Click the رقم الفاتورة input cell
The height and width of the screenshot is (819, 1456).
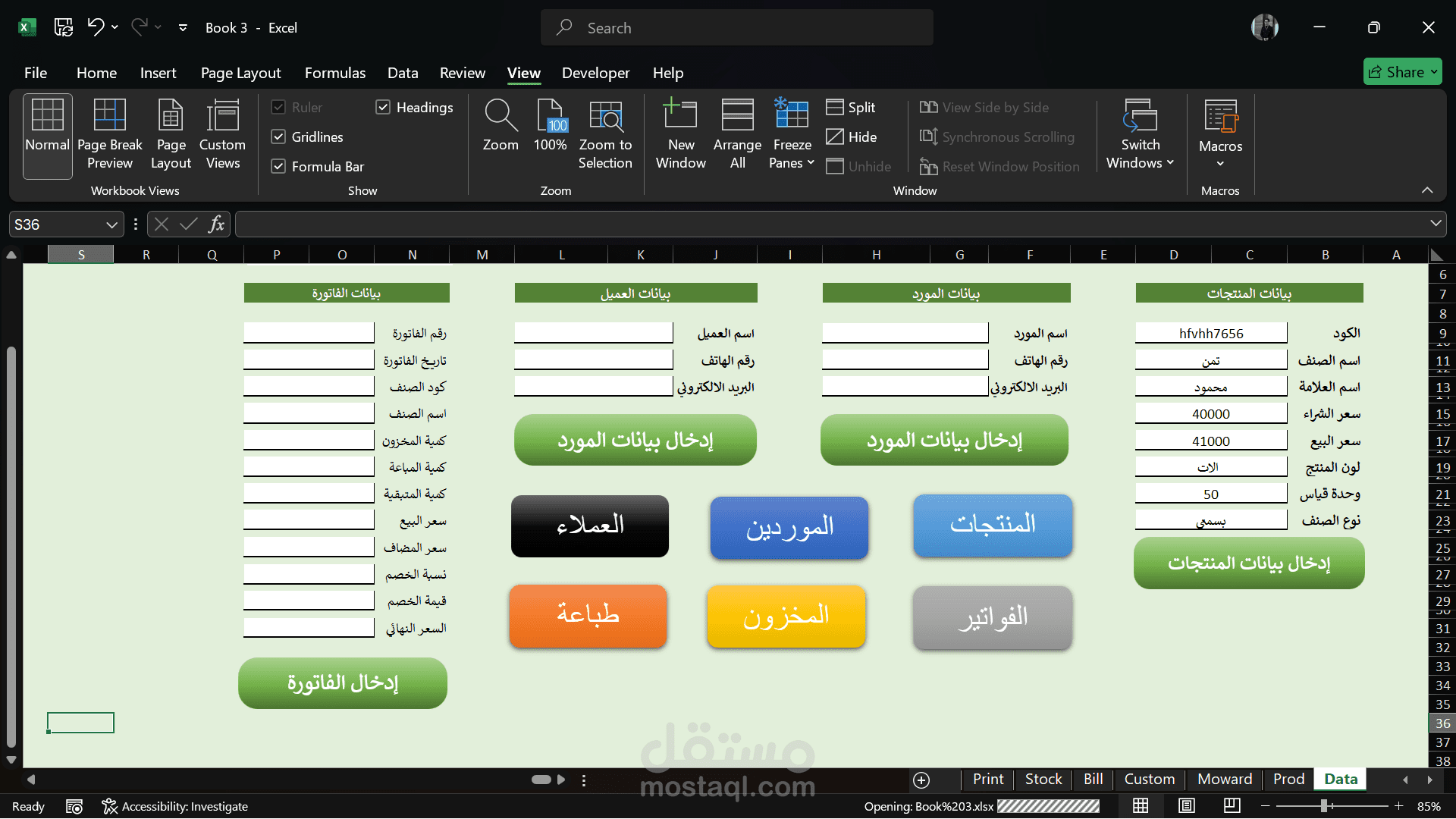pos(309,333)
